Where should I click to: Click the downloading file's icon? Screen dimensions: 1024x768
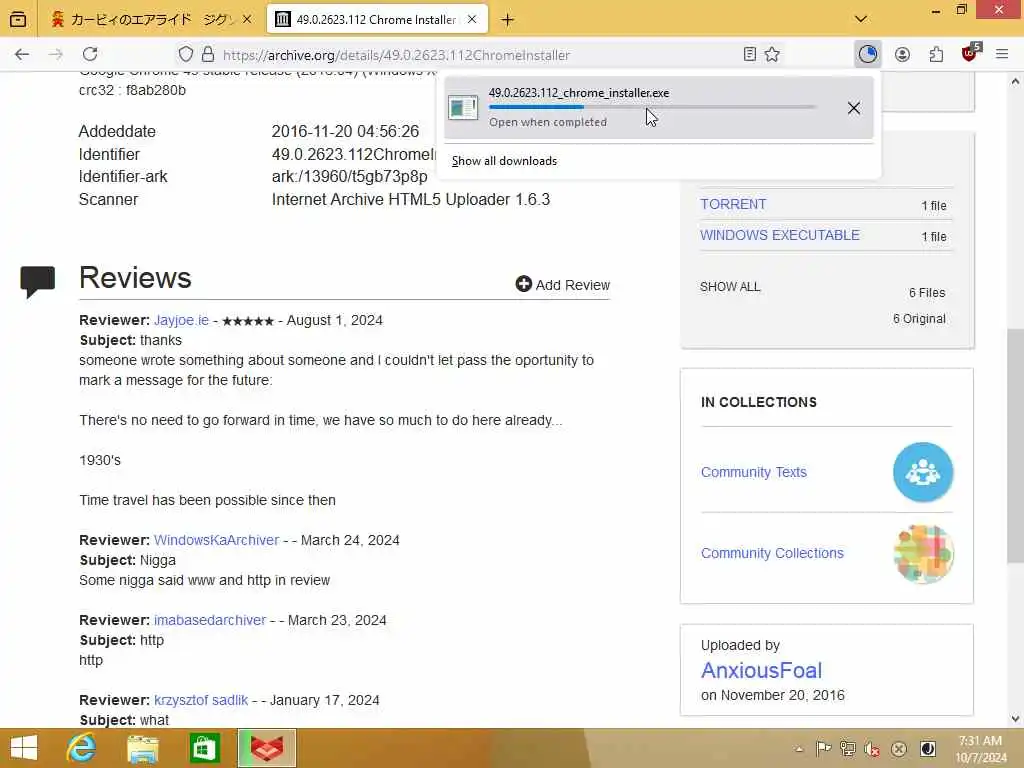point(463,108)
